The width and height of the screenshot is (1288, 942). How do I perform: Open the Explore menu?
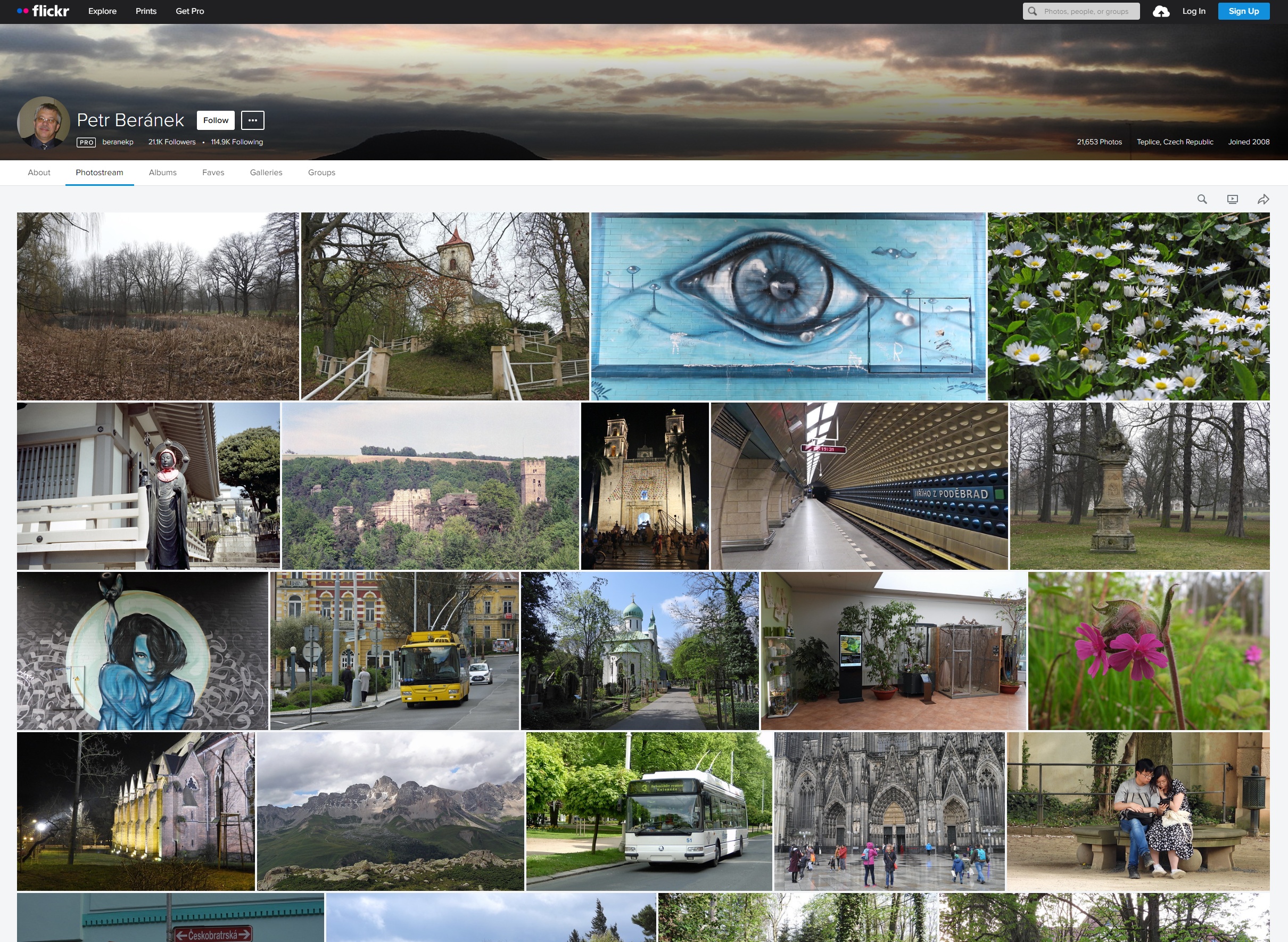(x=103, y=11)
